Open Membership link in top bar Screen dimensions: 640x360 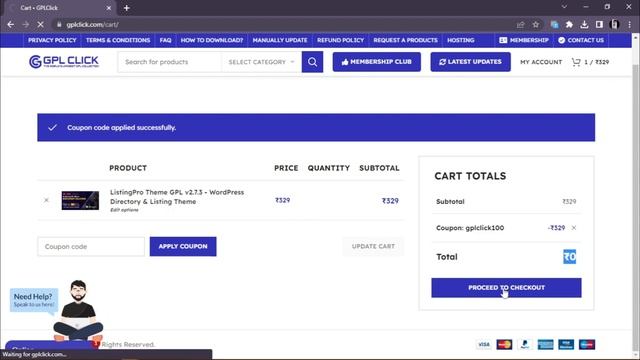click(524, 40)
